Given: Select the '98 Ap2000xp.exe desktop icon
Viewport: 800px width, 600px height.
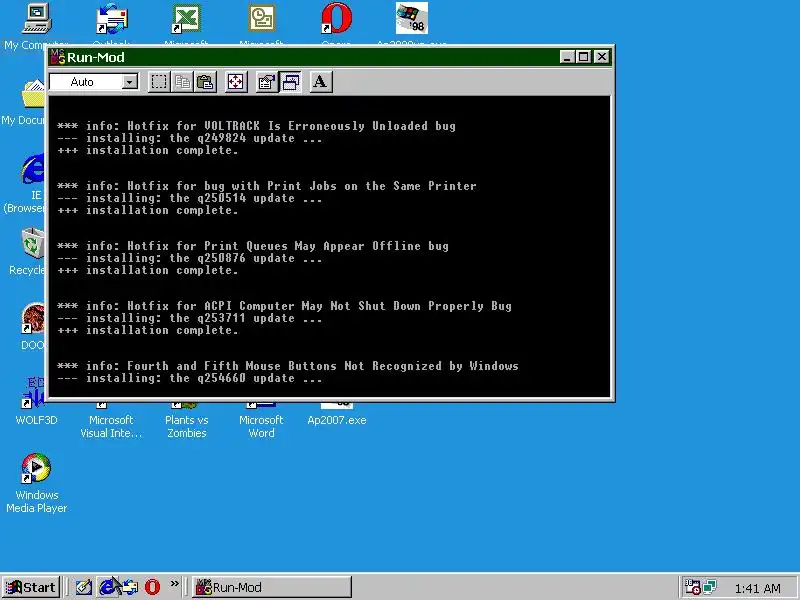Looking at the screenshot, I should tap(412, 18).
